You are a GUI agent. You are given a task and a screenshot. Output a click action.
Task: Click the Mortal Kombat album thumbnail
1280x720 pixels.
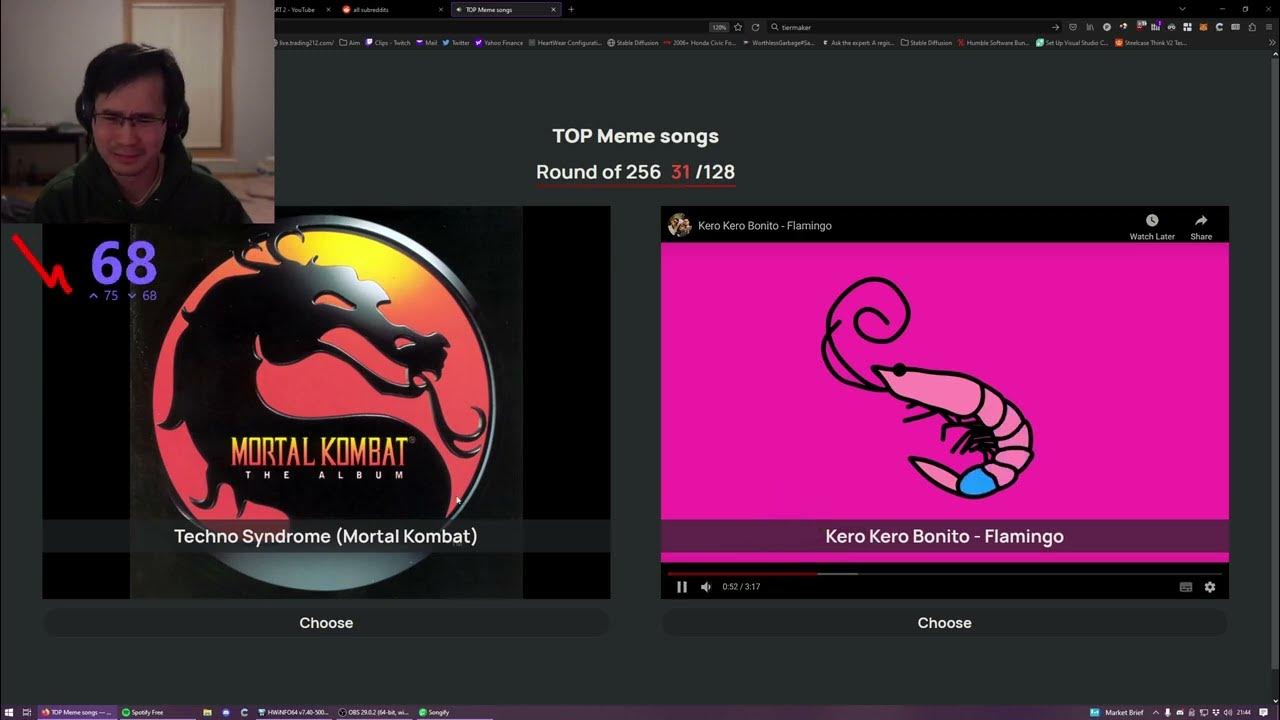pos(326,402)
